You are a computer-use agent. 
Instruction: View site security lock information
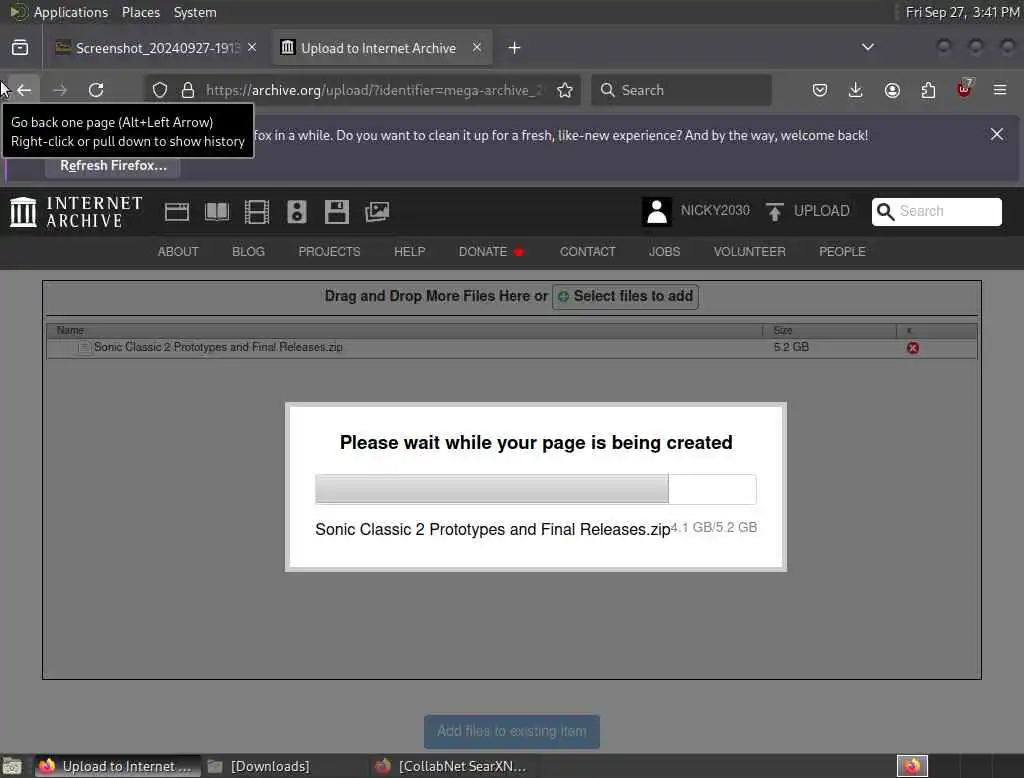[188, 90]
